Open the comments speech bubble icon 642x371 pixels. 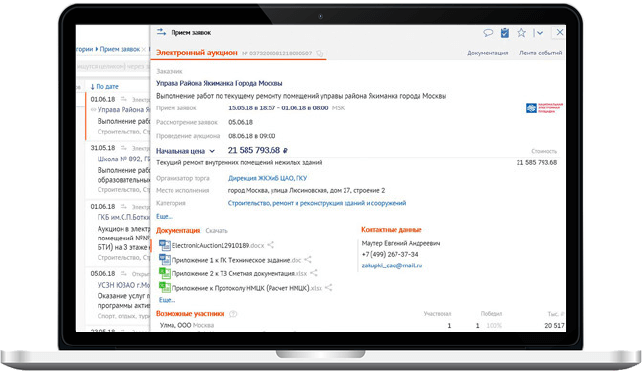[x=488, y=33]
